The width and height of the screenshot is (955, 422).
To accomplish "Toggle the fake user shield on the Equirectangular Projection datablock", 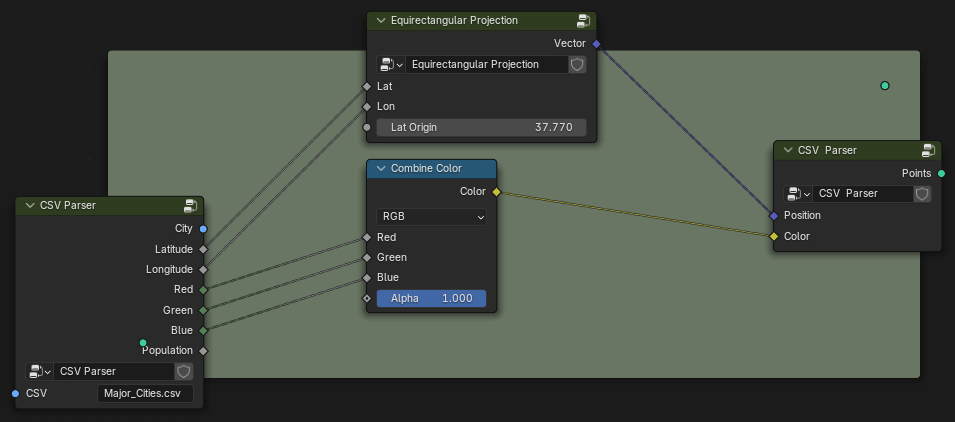I will [x=577, y=65].
